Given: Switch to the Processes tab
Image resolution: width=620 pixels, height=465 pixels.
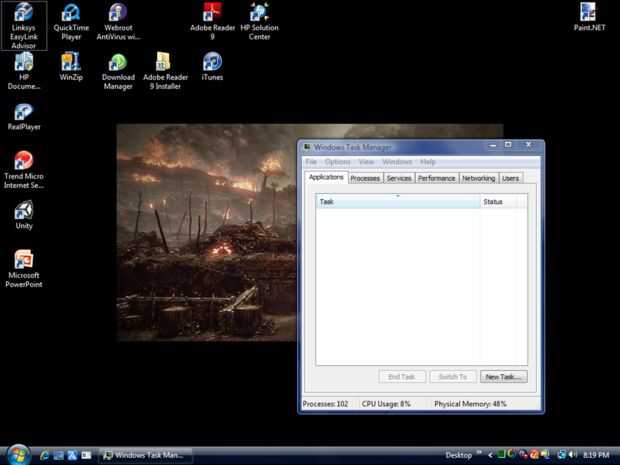Looking at the screenshot, I should pos(365,178).
